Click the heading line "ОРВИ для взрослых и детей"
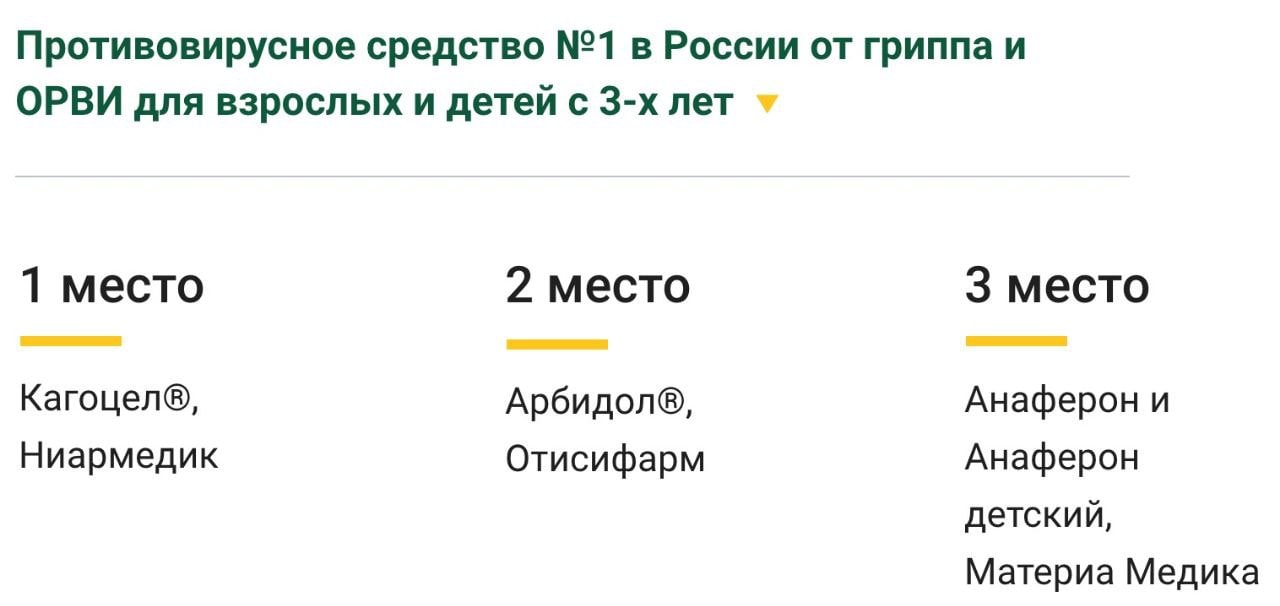This screenshot has height=606, width=1280. coord(374,102)
